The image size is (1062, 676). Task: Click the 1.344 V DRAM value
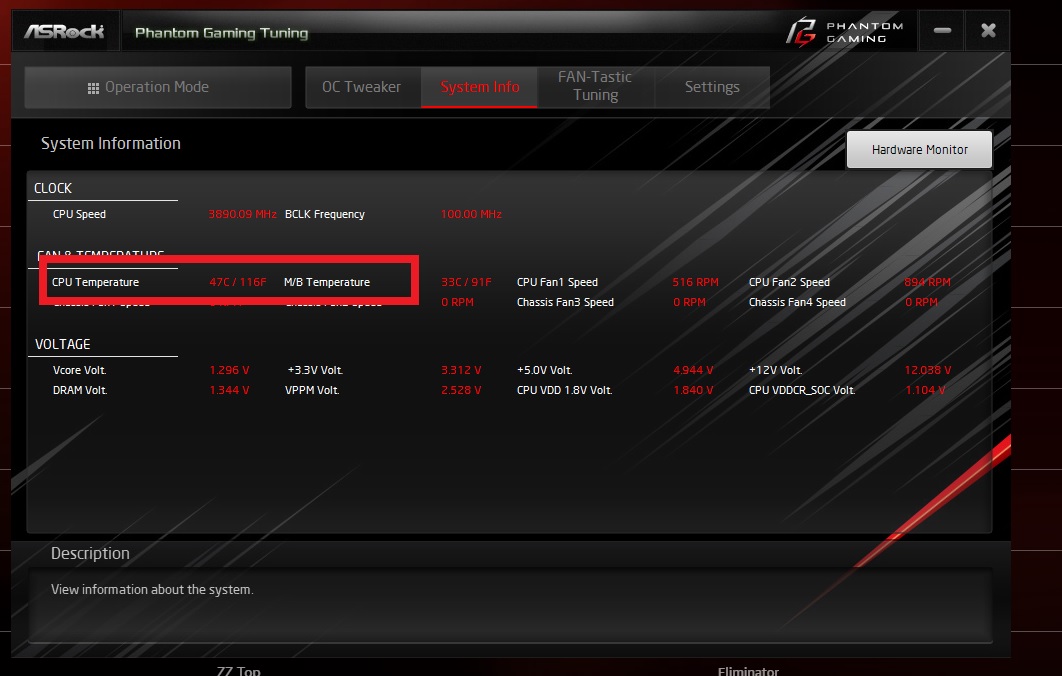tap(229, 390)
